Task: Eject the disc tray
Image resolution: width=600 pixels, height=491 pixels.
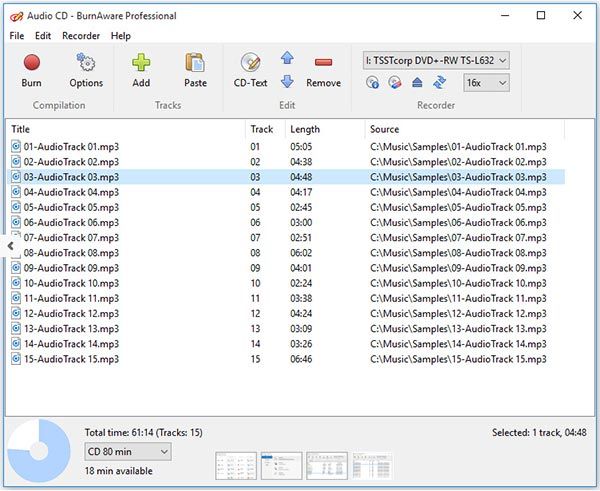Action: [x=417, y=84]
